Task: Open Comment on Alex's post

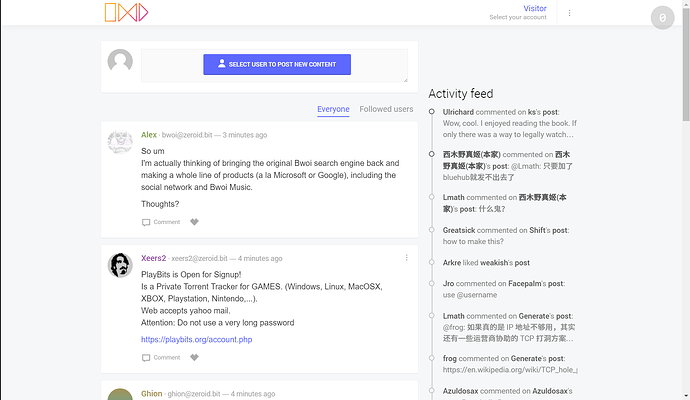Action: coord(161,222)
